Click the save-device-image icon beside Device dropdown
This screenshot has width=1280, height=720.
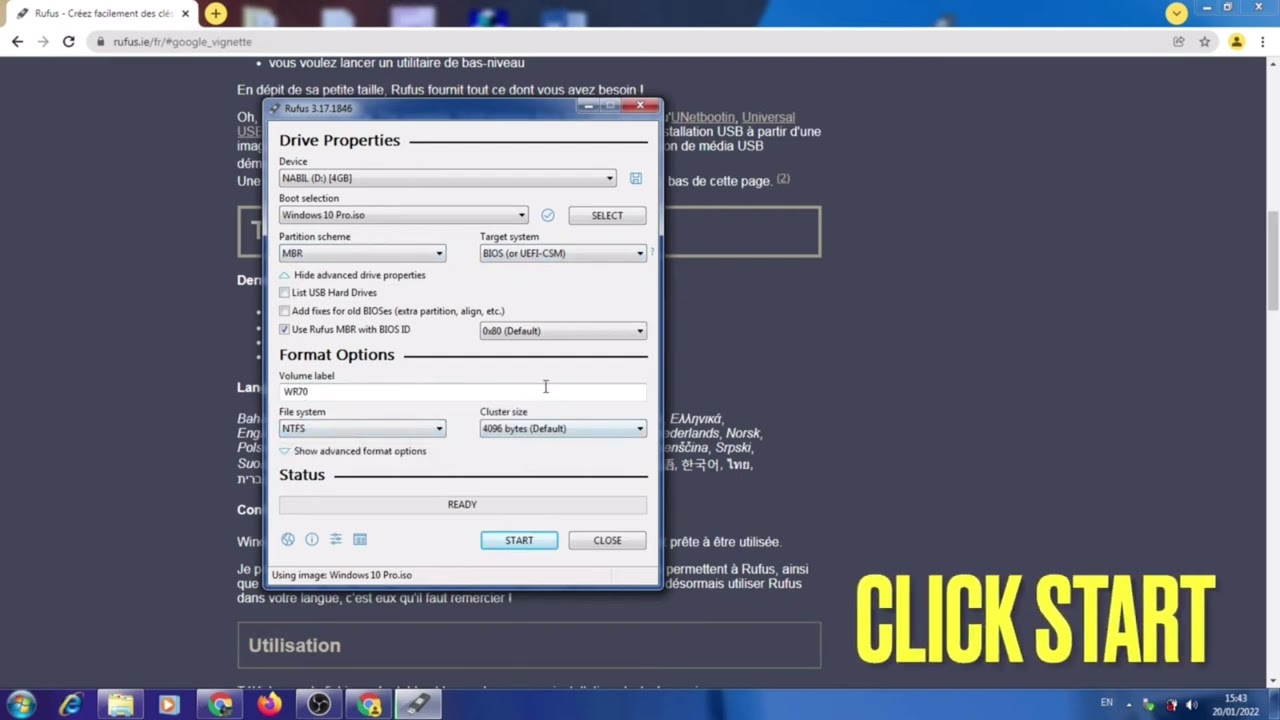tap(636, 178)
